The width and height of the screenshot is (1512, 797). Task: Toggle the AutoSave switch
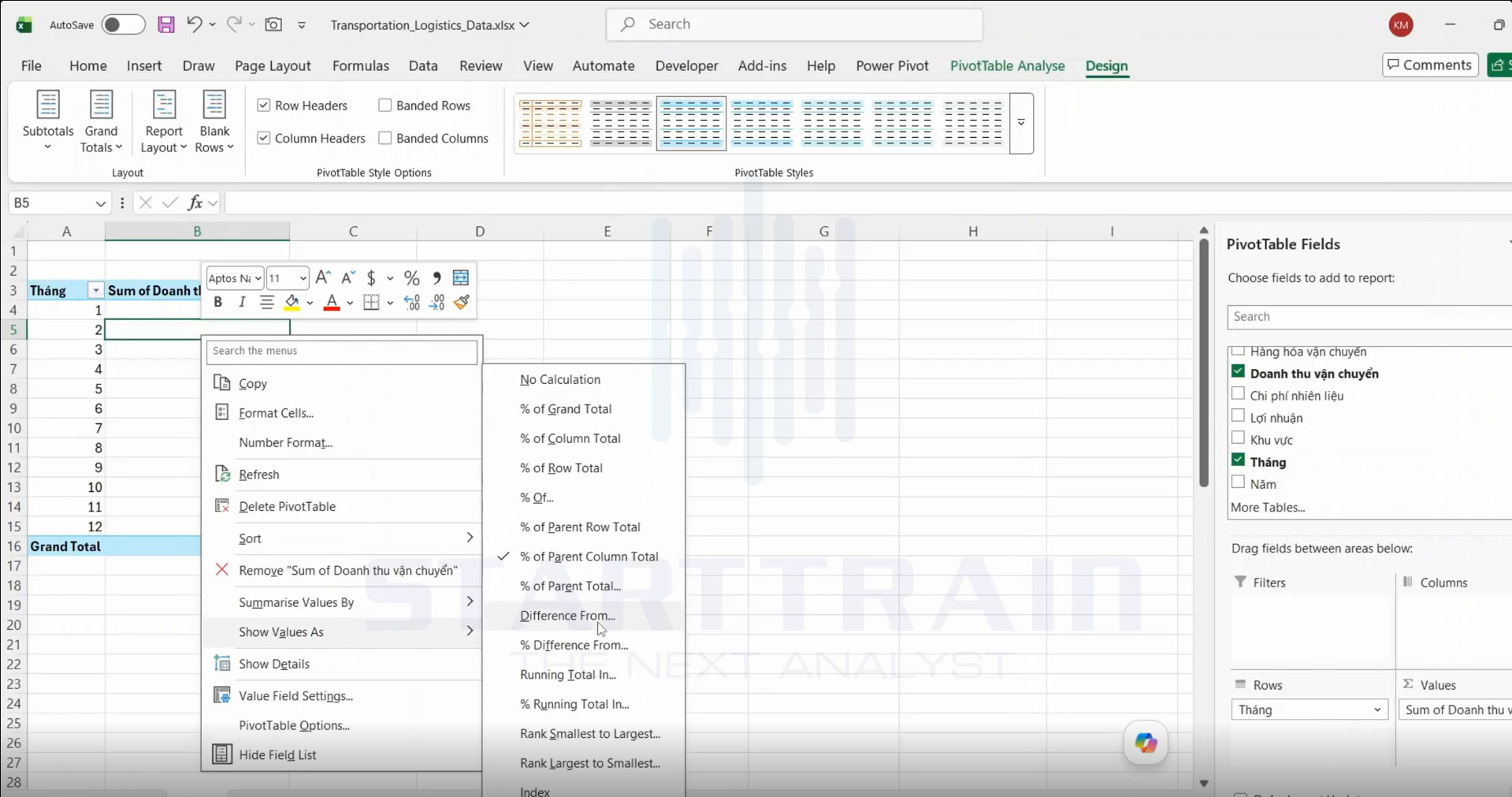pyautogui.click(x=123, y=24)
